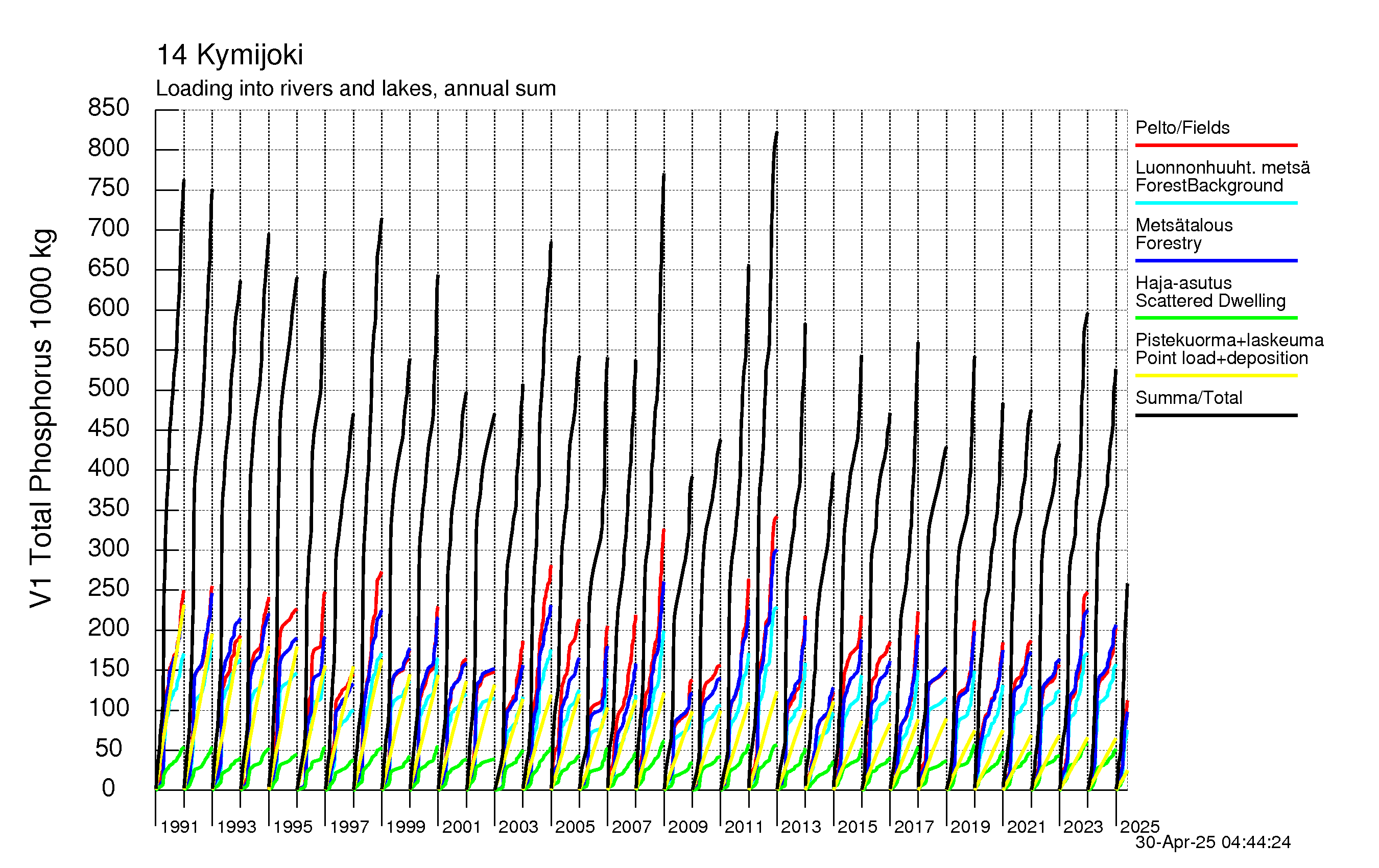Click the y-axis value 300

108,548
